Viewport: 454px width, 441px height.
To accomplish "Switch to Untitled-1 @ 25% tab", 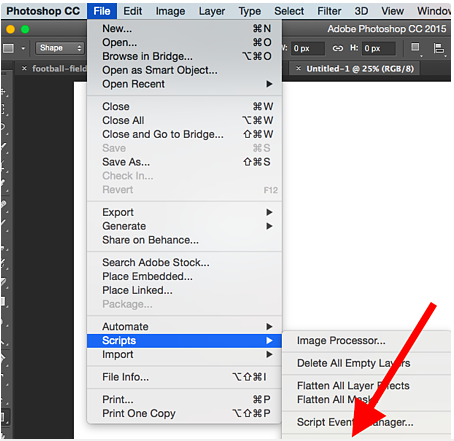I will [x=360, y=69].
